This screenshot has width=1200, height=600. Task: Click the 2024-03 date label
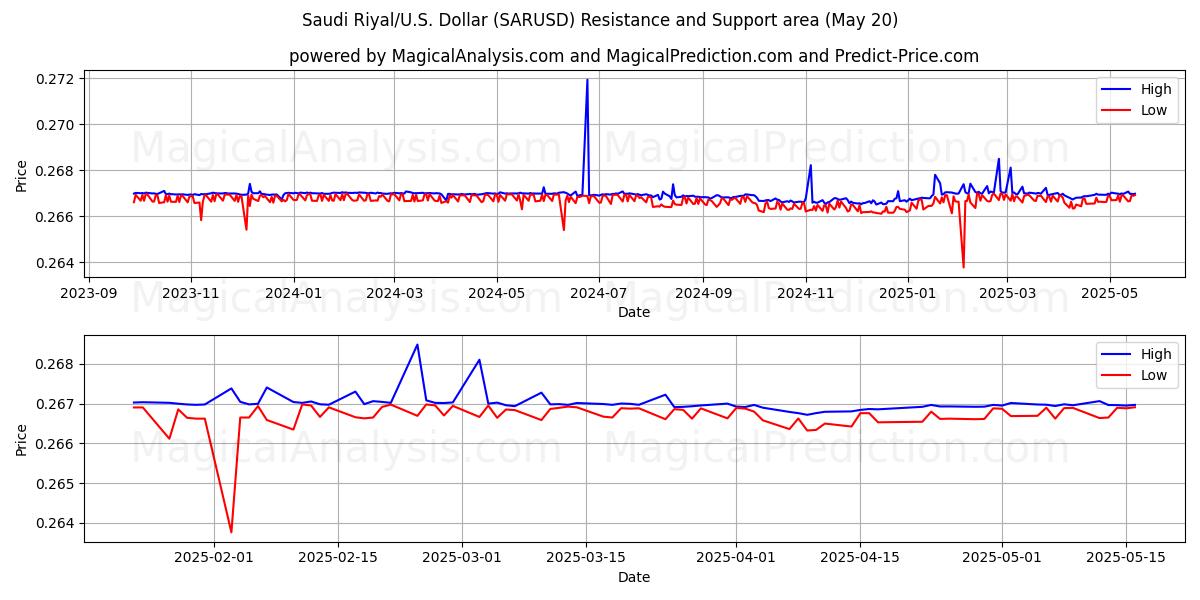[393, 293]
